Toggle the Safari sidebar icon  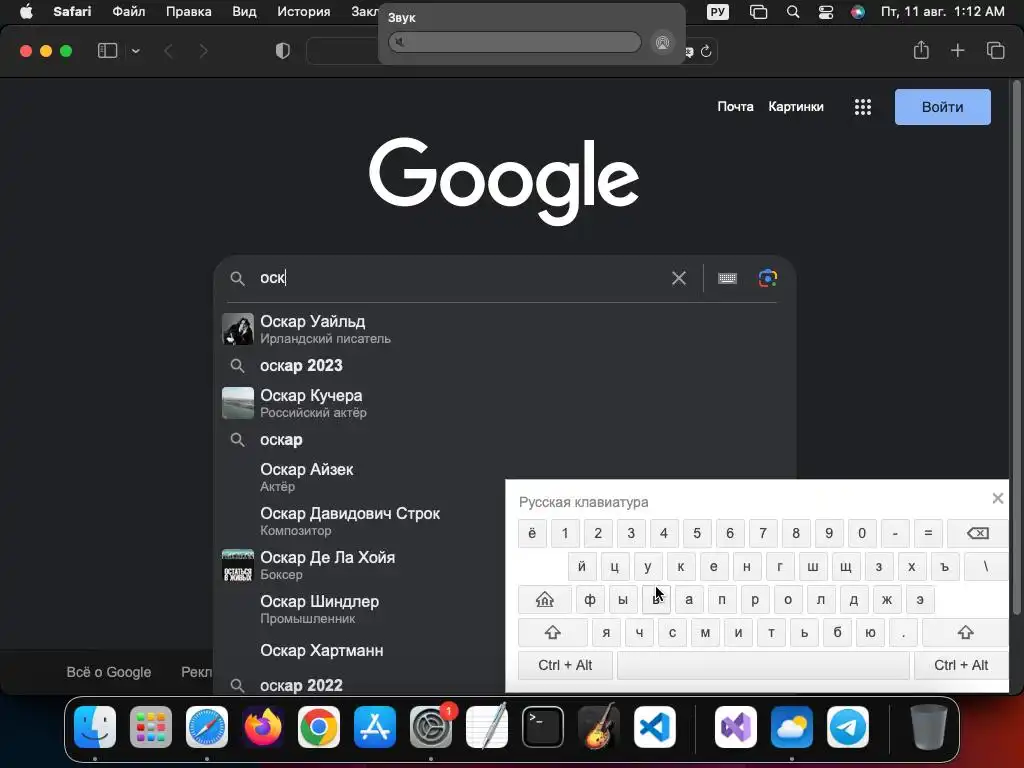click(x=107, y=51)
